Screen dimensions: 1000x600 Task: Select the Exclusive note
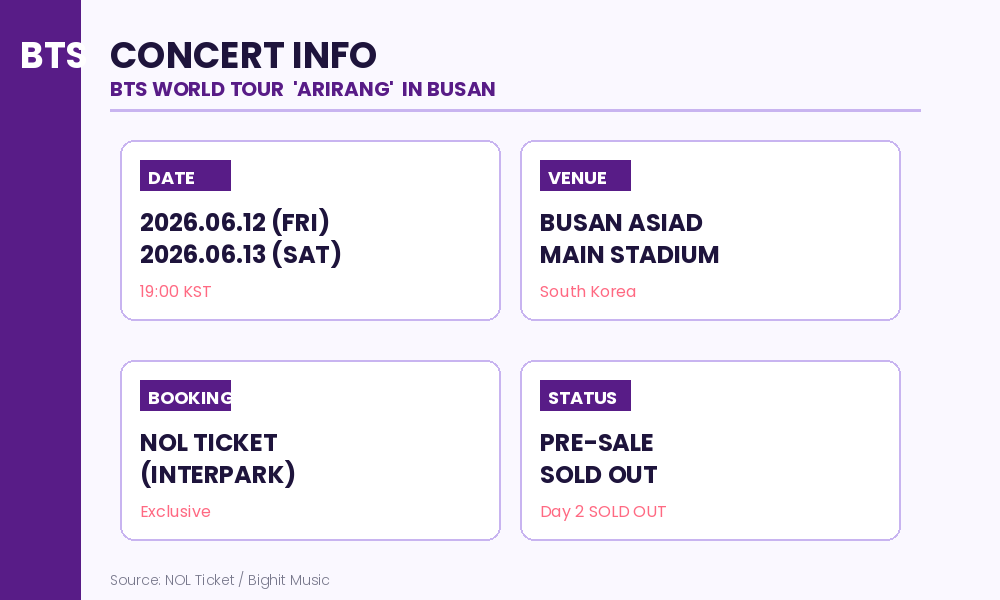click(x=175, y=511)
